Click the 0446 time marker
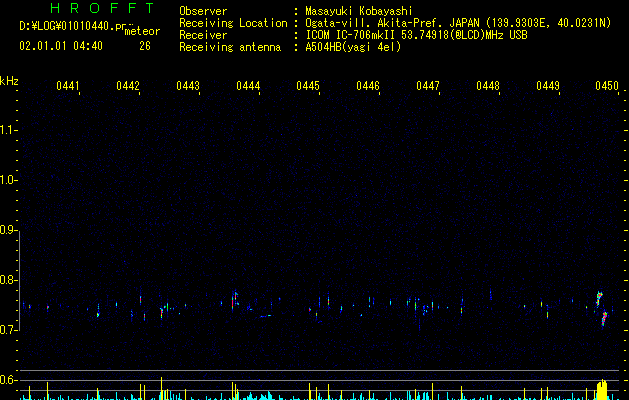Screen dimensions: 629x400 (368, 86)
